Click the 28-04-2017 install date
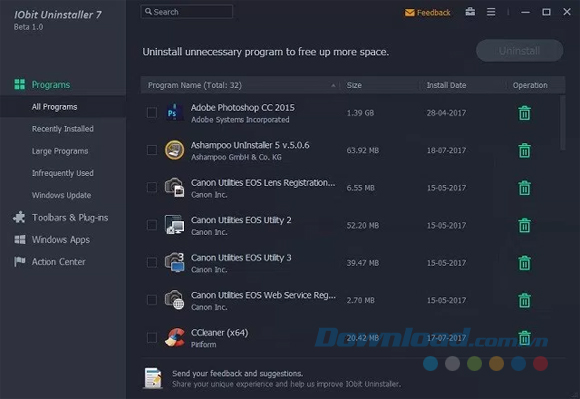The width and height of the screenshot is (580, 399). point(446,113)
